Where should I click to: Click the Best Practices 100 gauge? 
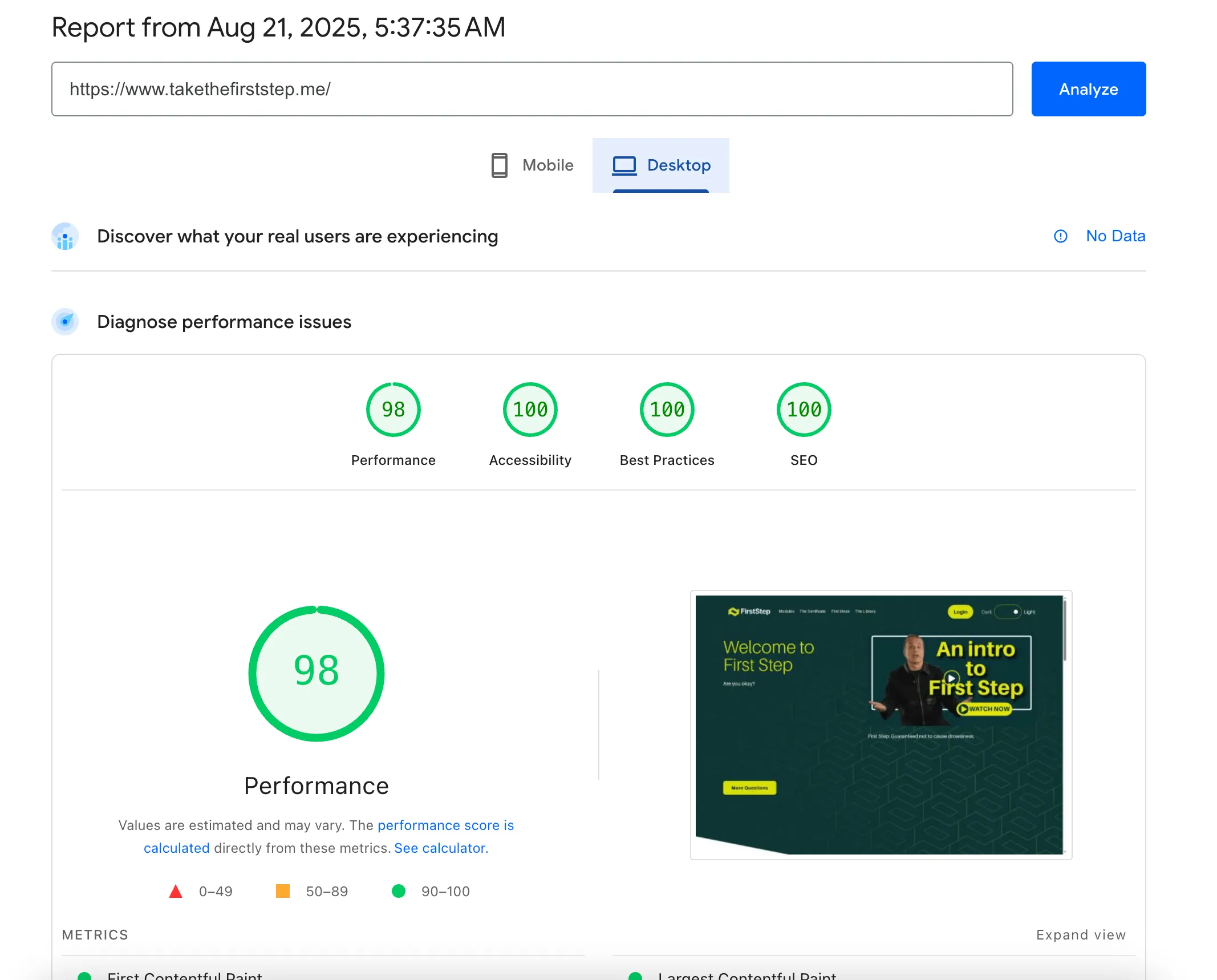667,410
